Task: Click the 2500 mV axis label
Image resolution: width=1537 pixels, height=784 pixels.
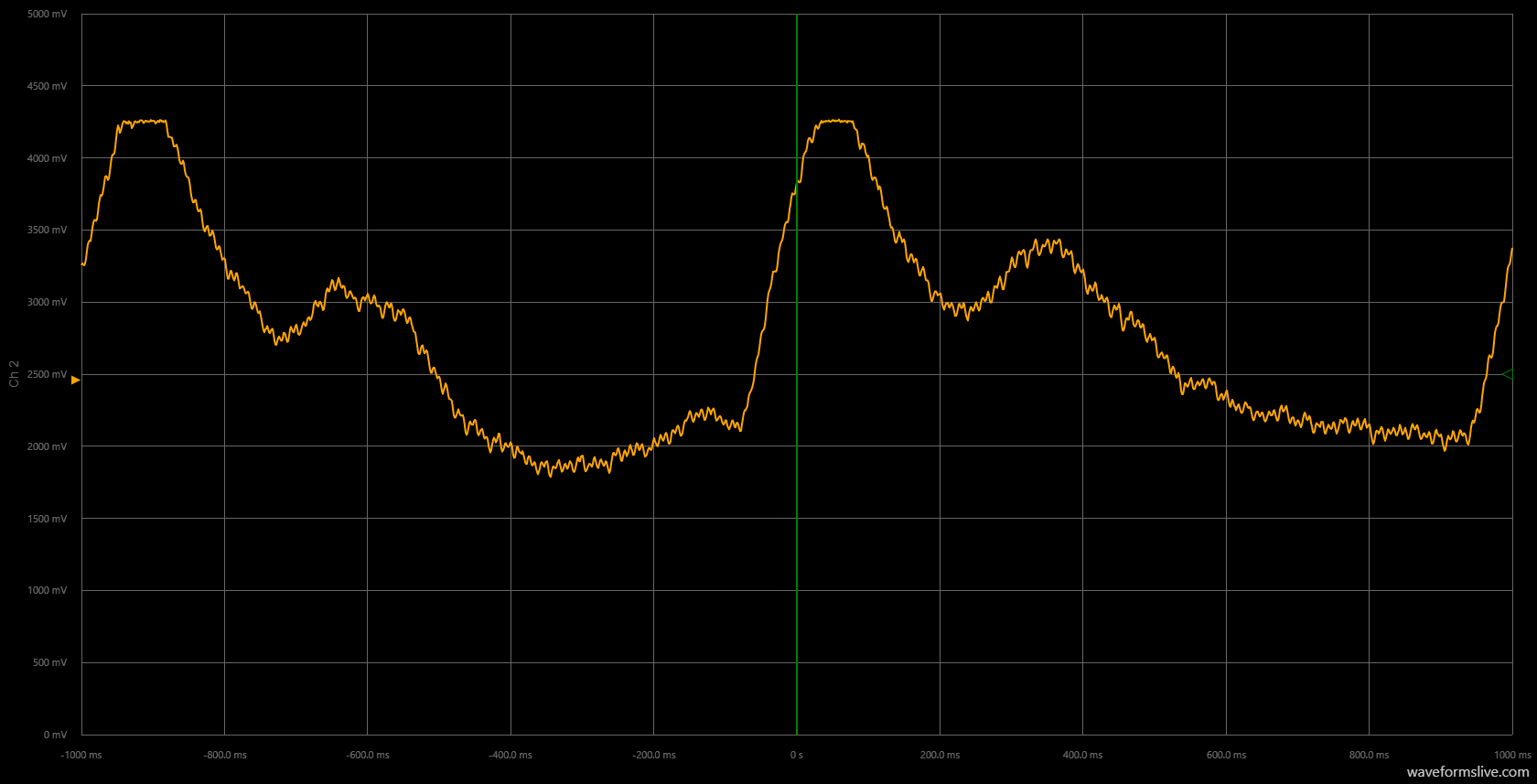Action: 47,374
